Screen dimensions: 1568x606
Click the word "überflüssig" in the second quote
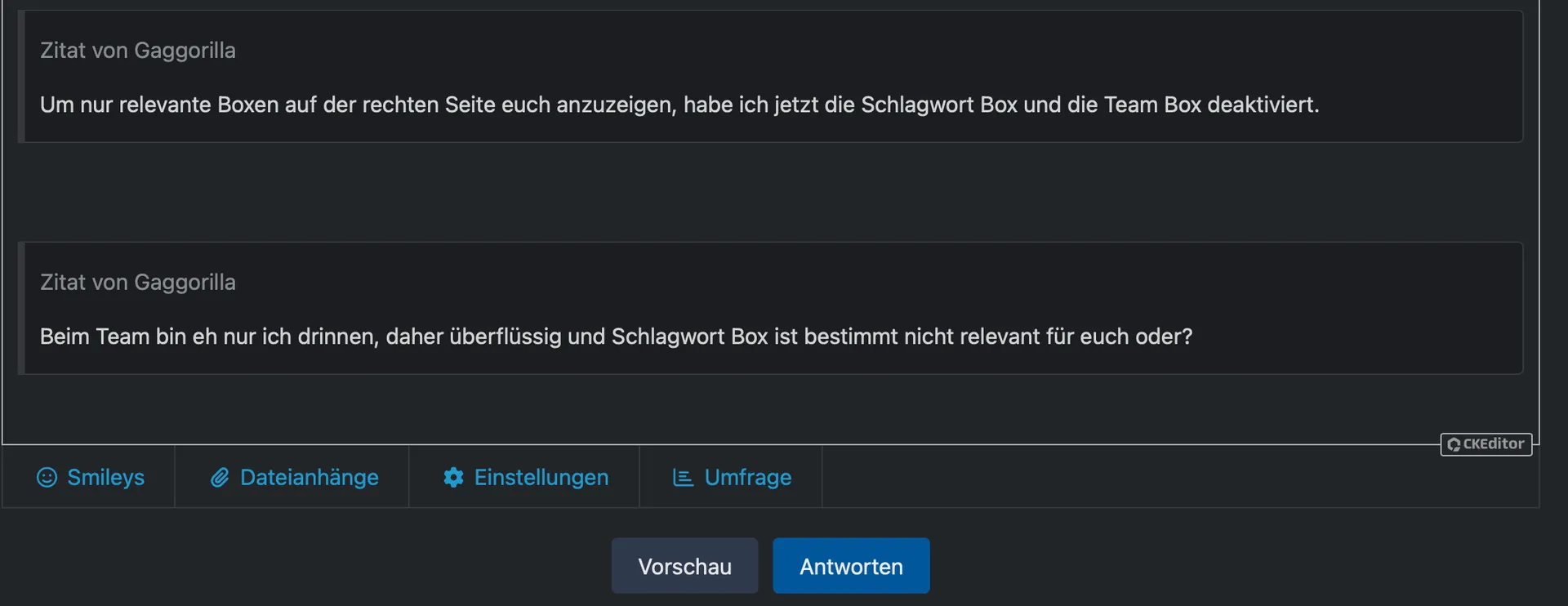click(x=505, y=336)
